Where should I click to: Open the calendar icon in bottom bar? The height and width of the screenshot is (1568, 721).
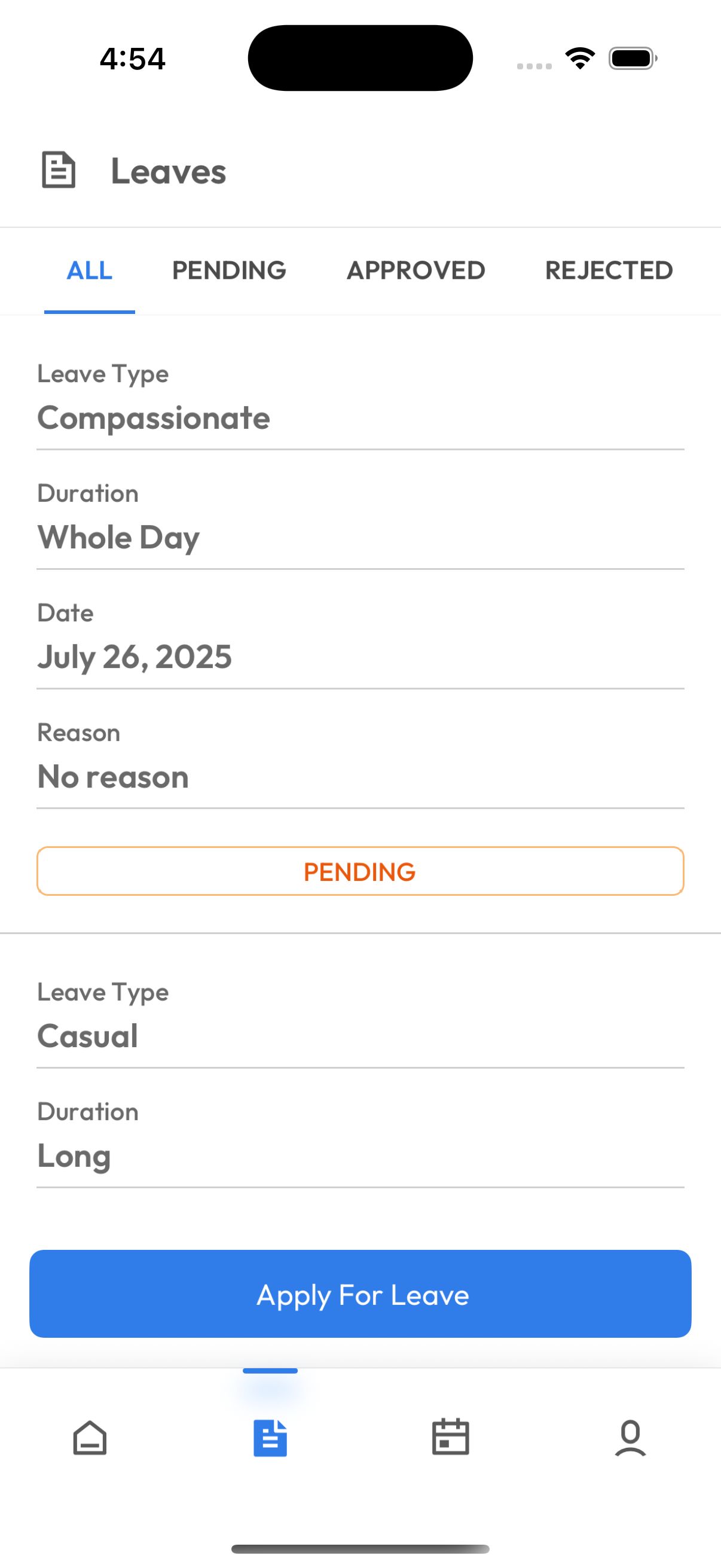pos(450,1438)
